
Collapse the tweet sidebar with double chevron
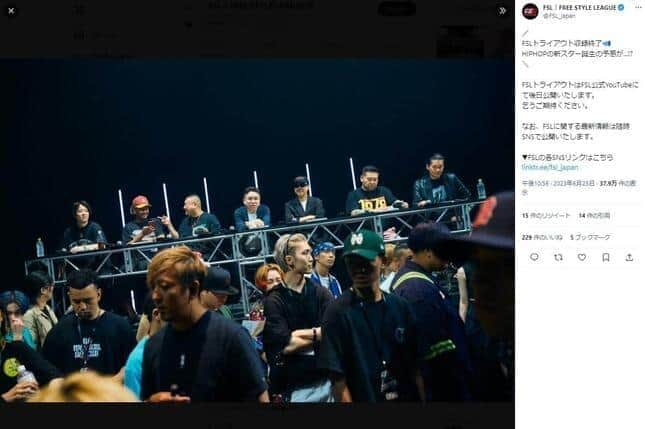point(502,11)
